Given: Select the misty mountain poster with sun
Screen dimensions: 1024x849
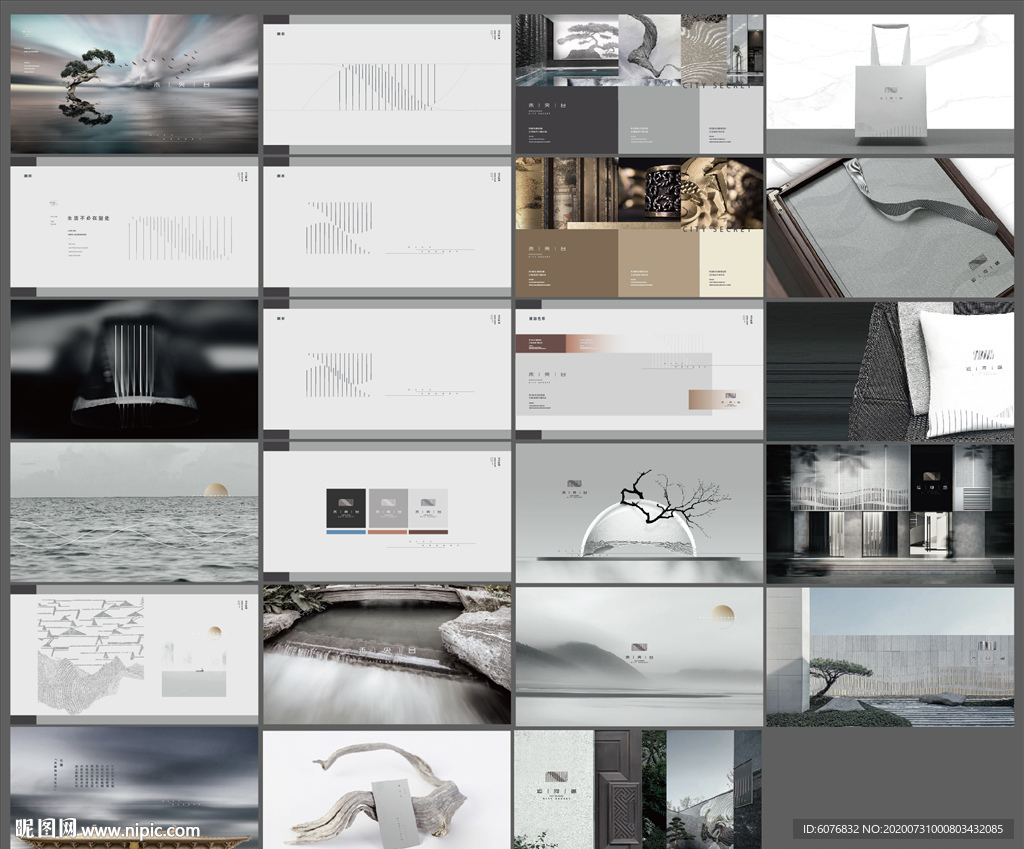Looking at the screenshot, I should 639,655.
